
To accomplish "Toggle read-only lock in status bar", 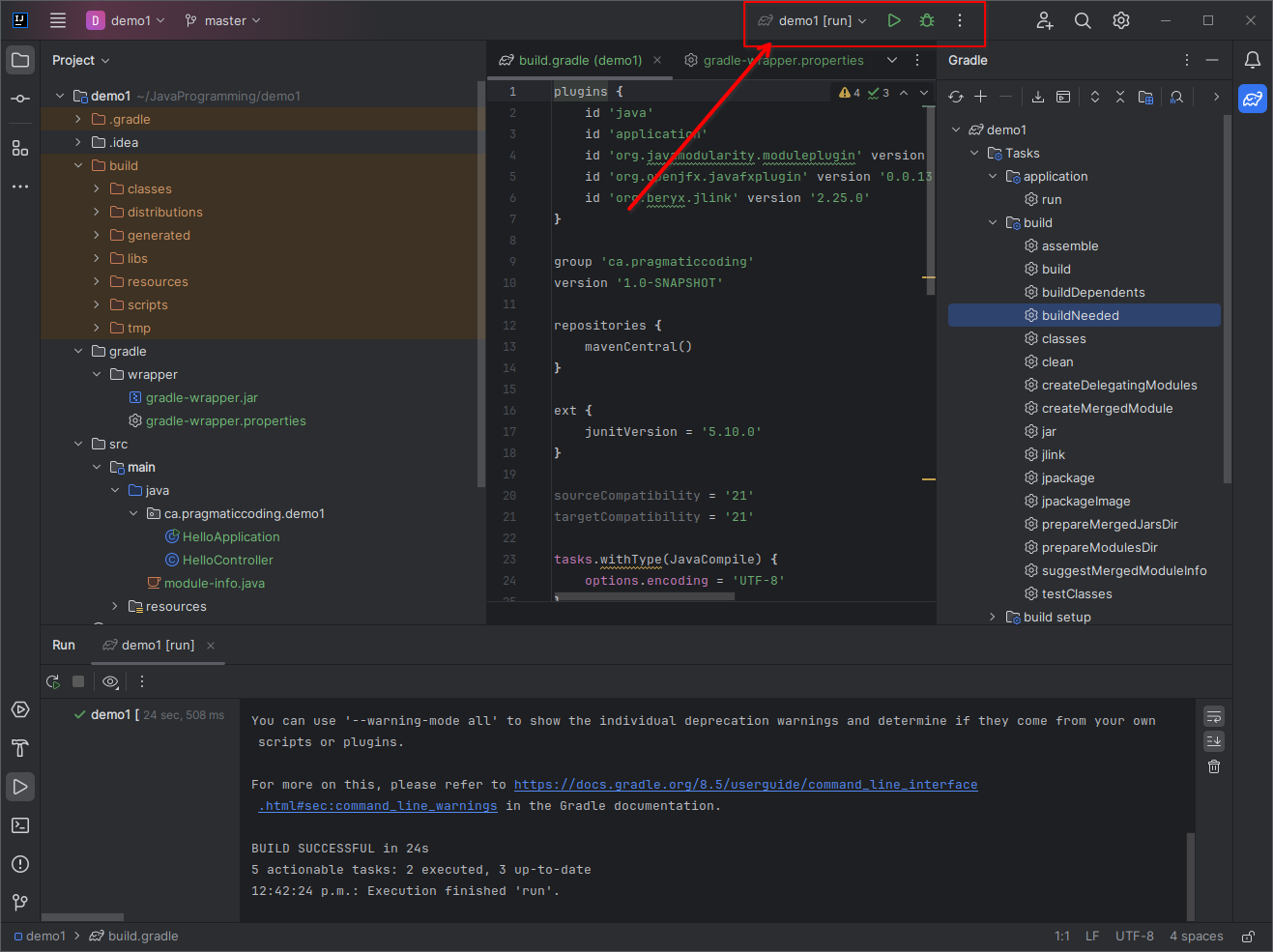I will (x=1249, y=937).
